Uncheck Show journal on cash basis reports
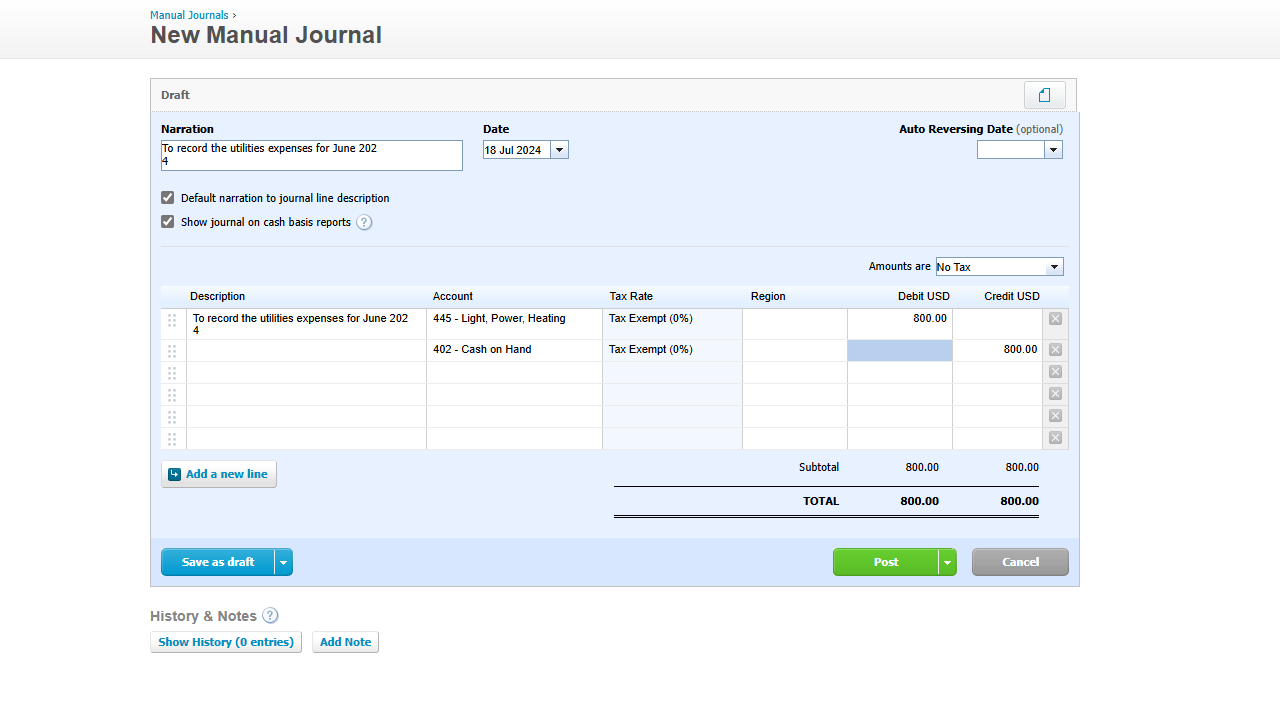The width and height of the screenshot is (1280, 723). click(x=168, y=222)
